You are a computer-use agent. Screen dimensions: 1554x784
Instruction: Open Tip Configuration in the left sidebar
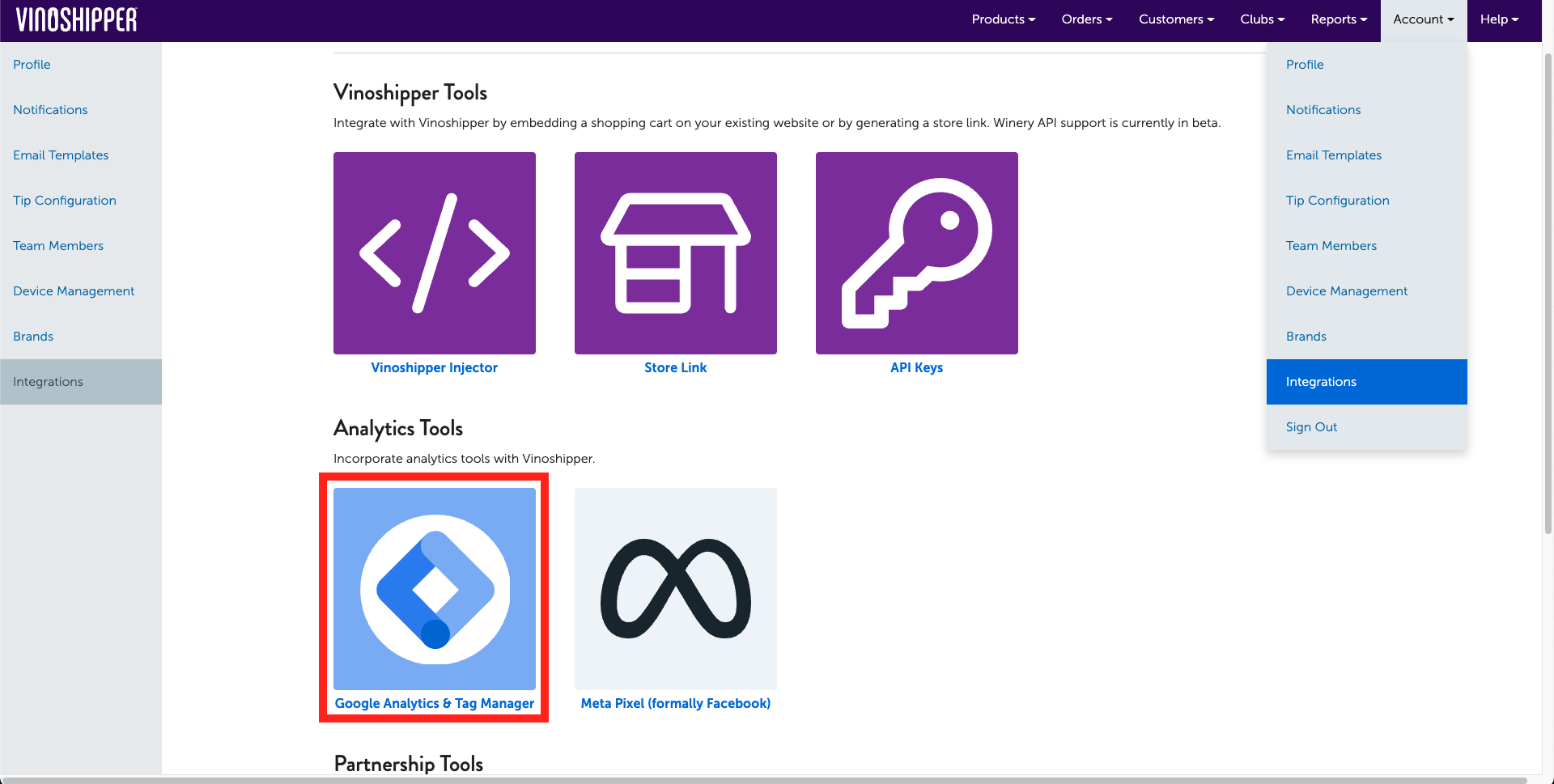[81, 201]
